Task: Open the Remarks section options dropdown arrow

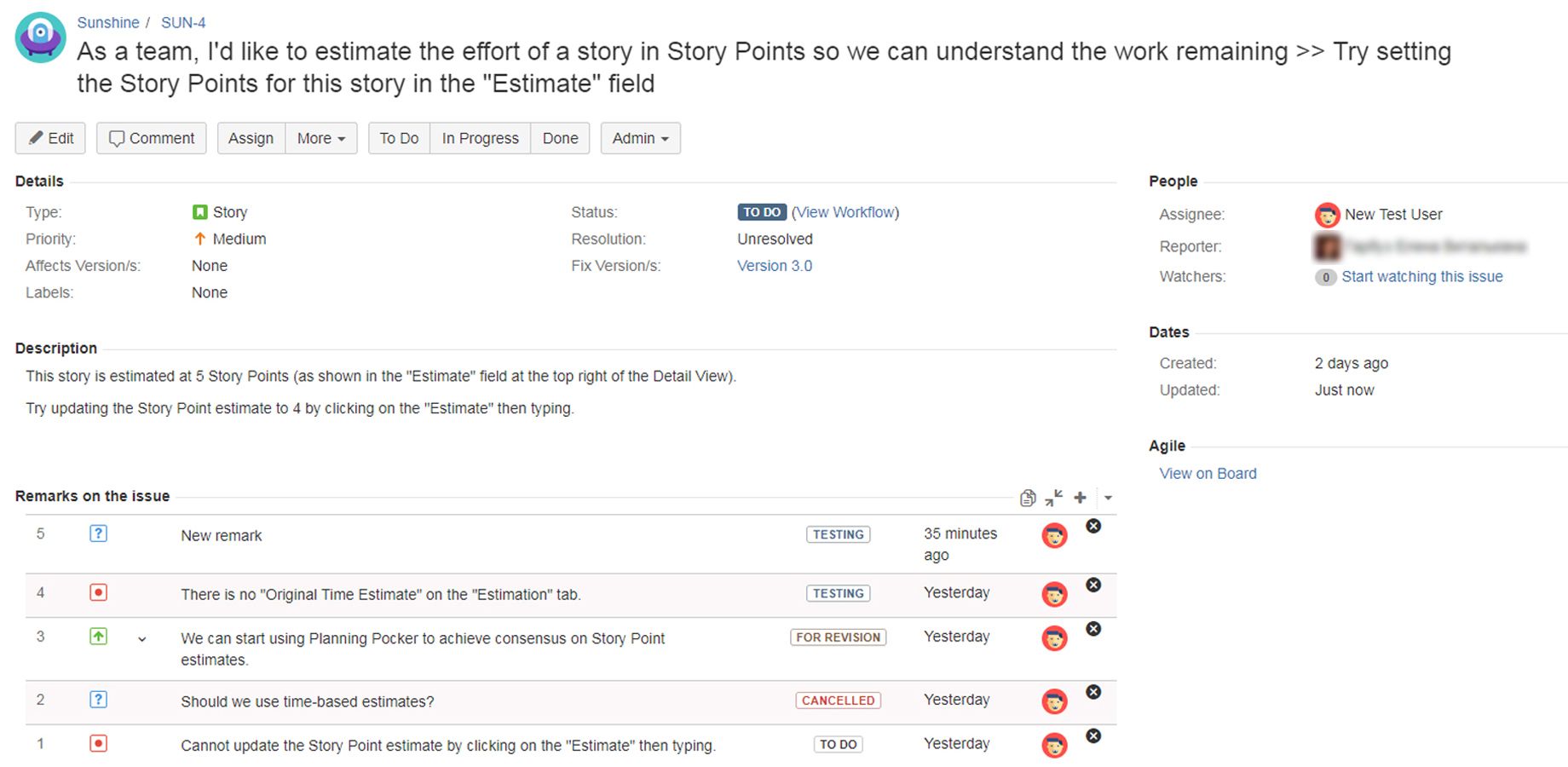Action: [1108, 498]
